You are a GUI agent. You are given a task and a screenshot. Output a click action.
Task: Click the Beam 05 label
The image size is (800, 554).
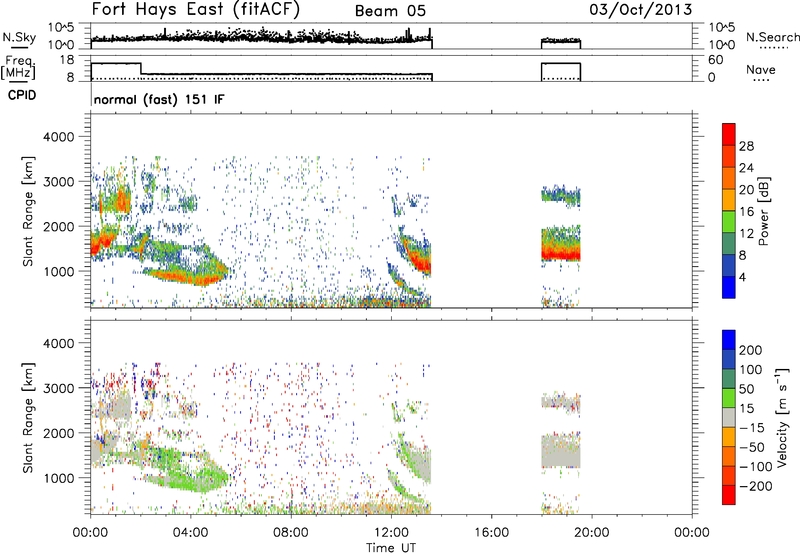coord(390,11)
